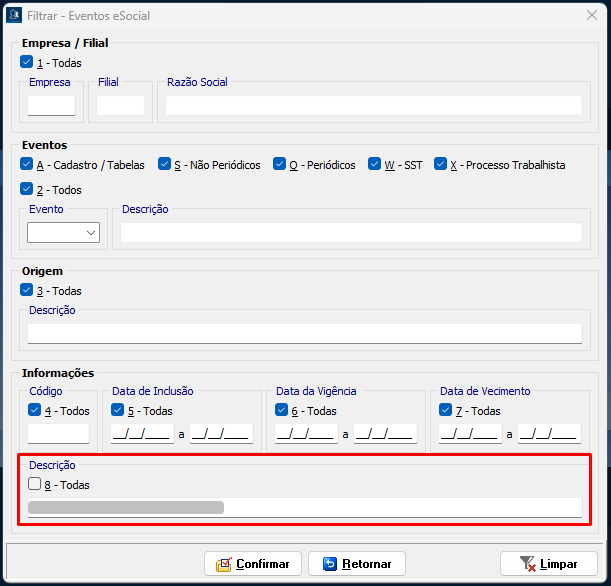Click the Data de Inclusão start date field

141,434
